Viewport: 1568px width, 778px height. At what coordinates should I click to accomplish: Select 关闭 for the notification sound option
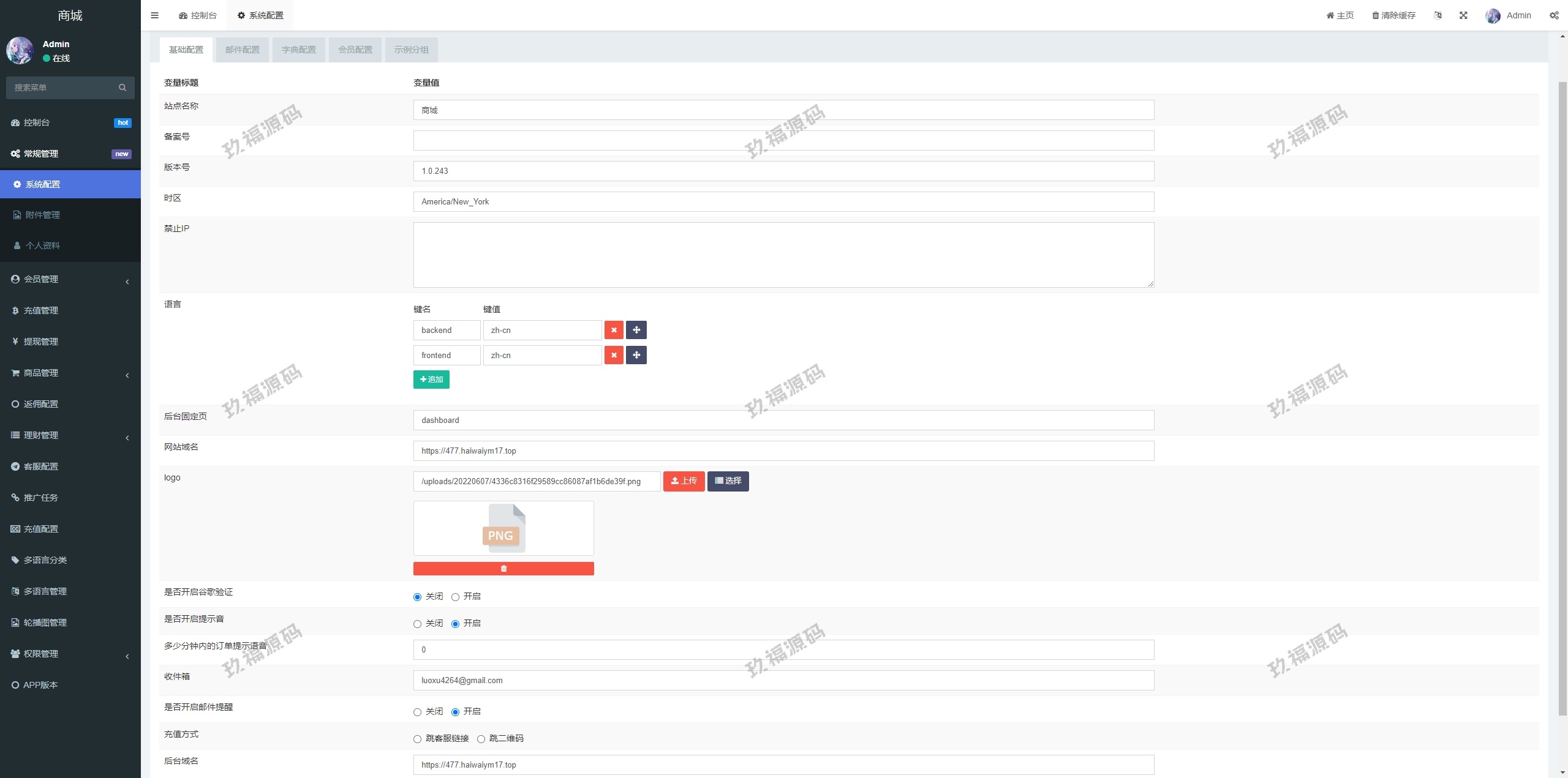coord(417,624)
